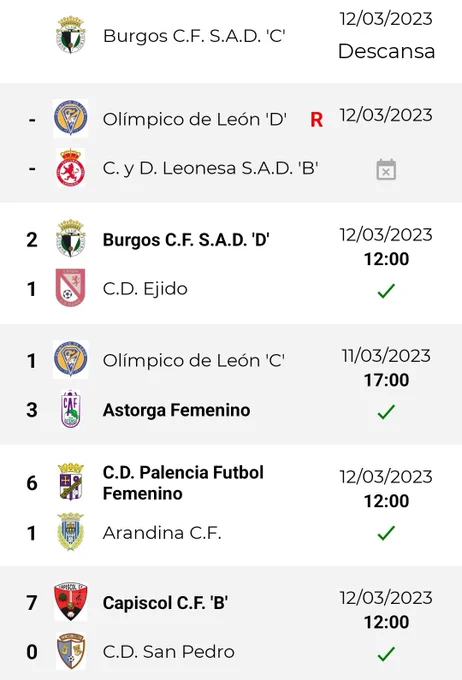Open the Astorga Femenino team link

(x=176, y=410)
